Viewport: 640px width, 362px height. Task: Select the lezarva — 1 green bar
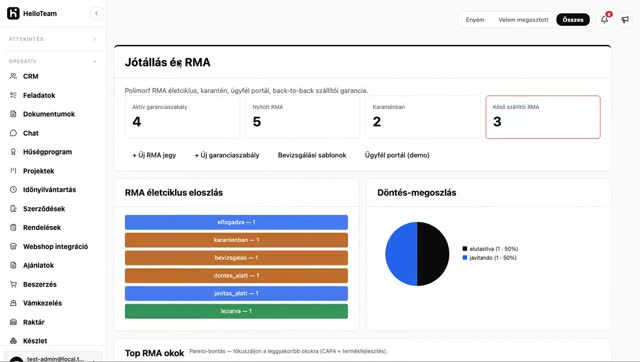(x=236, y=311)
